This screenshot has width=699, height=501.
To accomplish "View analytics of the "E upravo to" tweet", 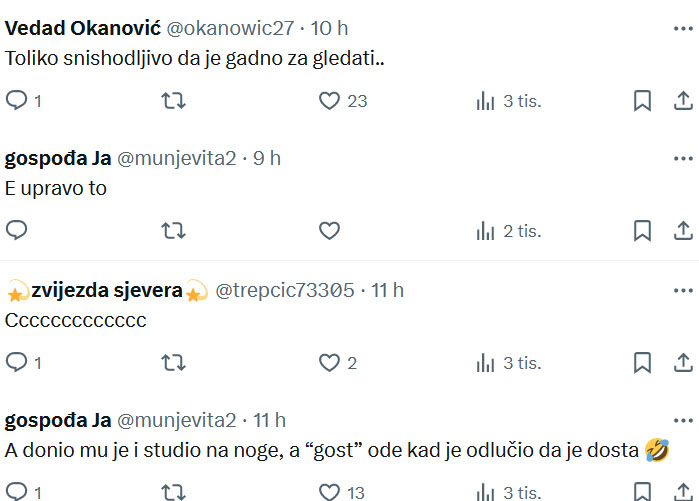I will click(x=508, y=231).
